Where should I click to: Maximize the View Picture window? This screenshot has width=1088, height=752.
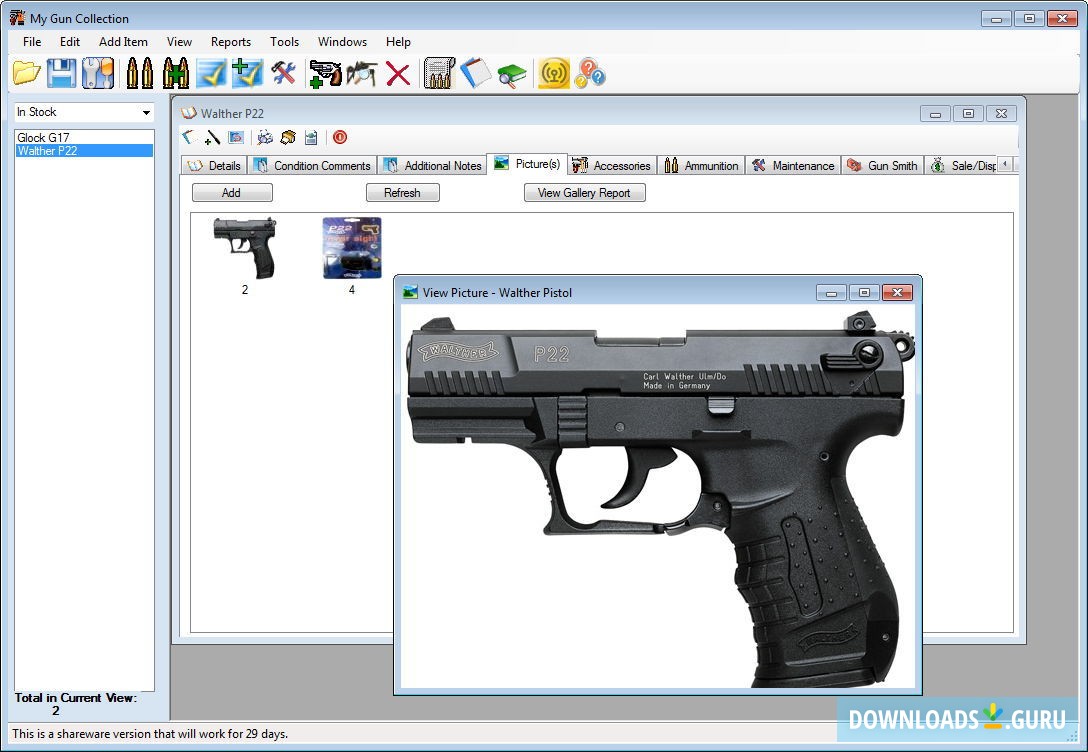pyautogui.click(x=864, y=292)
